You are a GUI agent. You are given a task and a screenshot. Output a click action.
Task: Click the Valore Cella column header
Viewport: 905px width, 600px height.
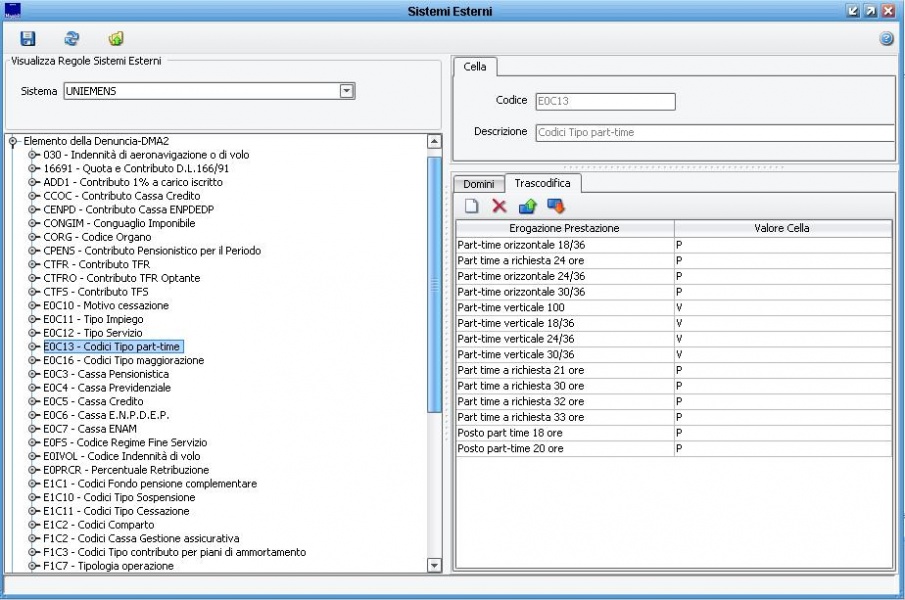coord(782,228)
